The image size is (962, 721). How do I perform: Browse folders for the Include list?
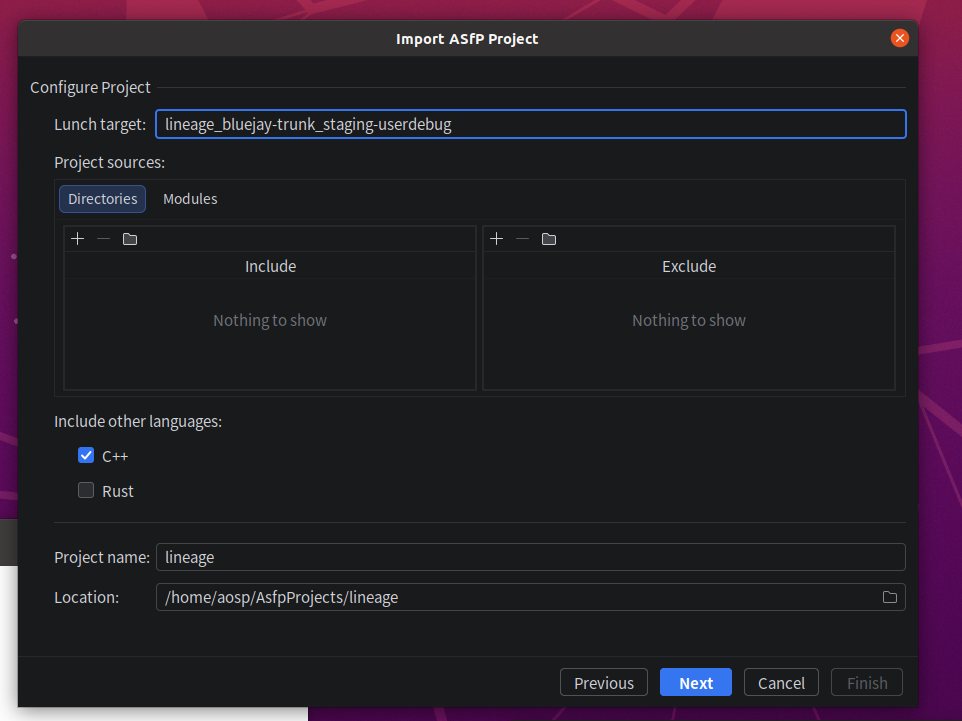[130, 239]
